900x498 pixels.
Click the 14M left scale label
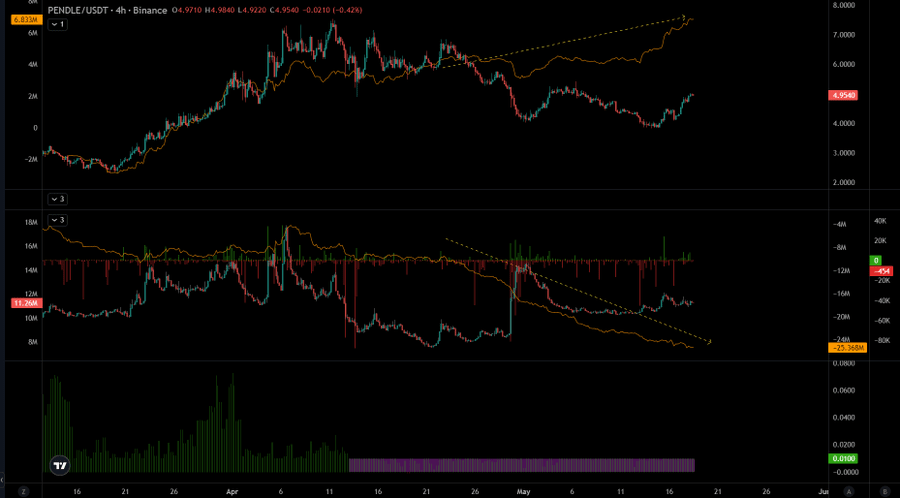pyautogui.click(x=32, y=270)
